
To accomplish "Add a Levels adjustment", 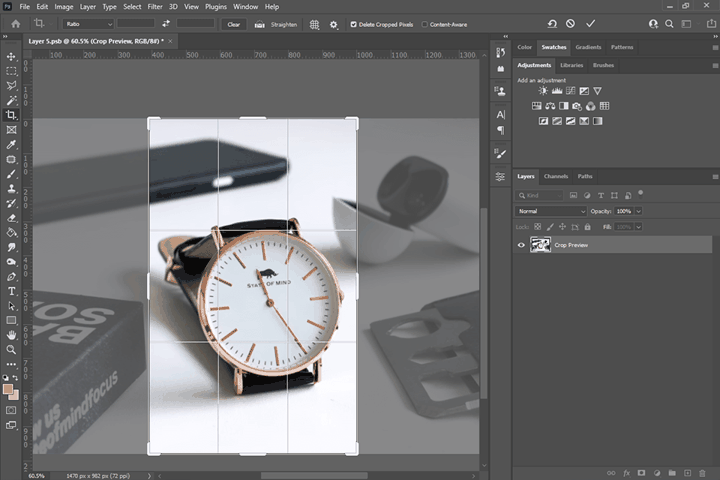I will pyautogui.click(x=557, y=91).
